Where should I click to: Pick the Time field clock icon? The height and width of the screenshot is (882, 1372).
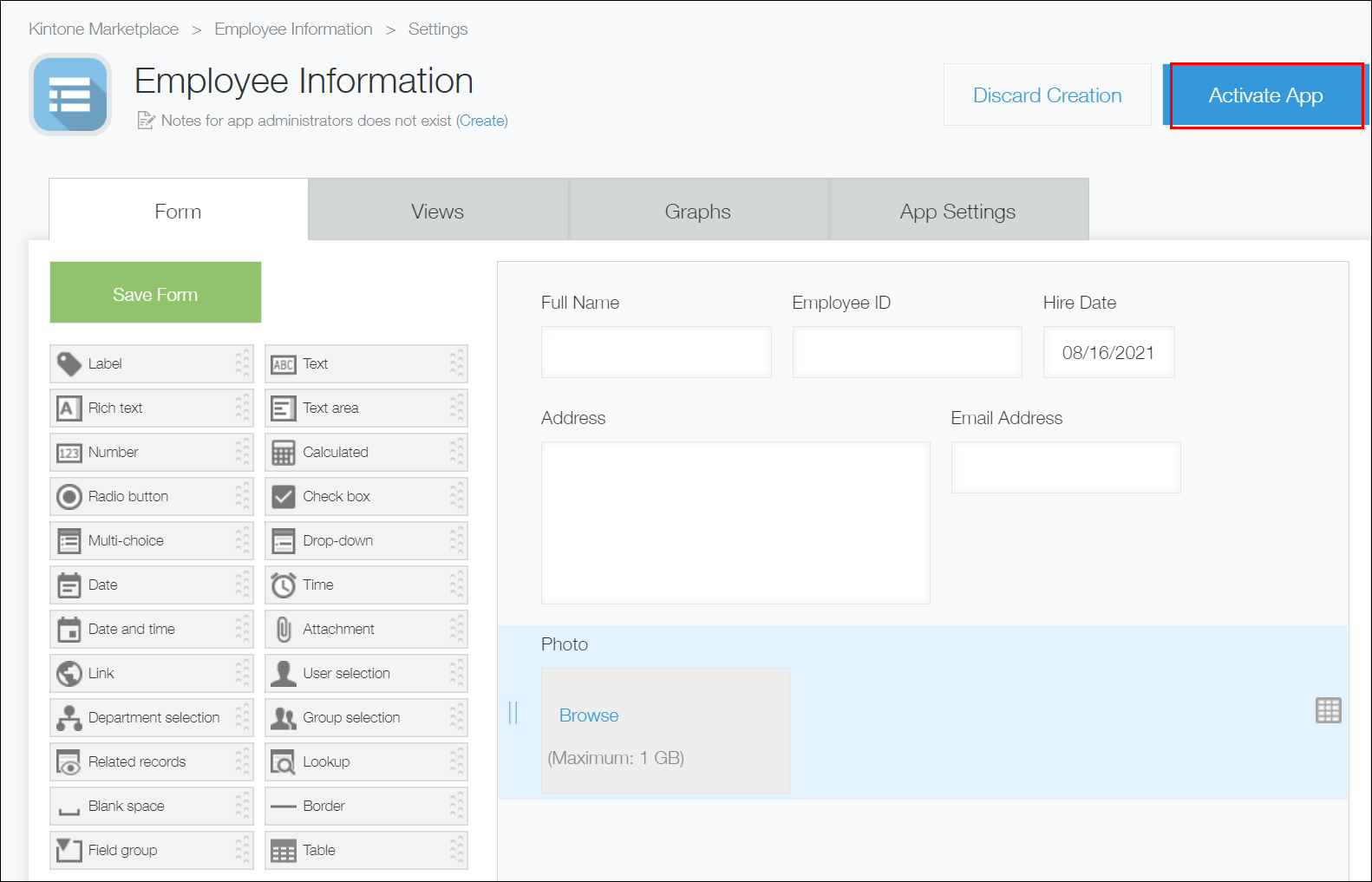(283, 585)
